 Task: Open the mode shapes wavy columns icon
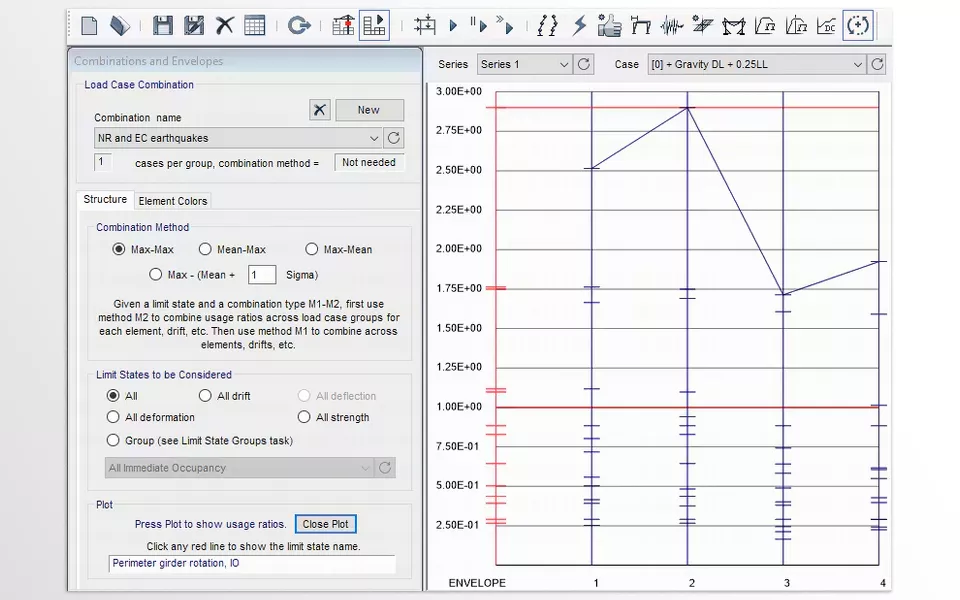(x=547, y=26)
